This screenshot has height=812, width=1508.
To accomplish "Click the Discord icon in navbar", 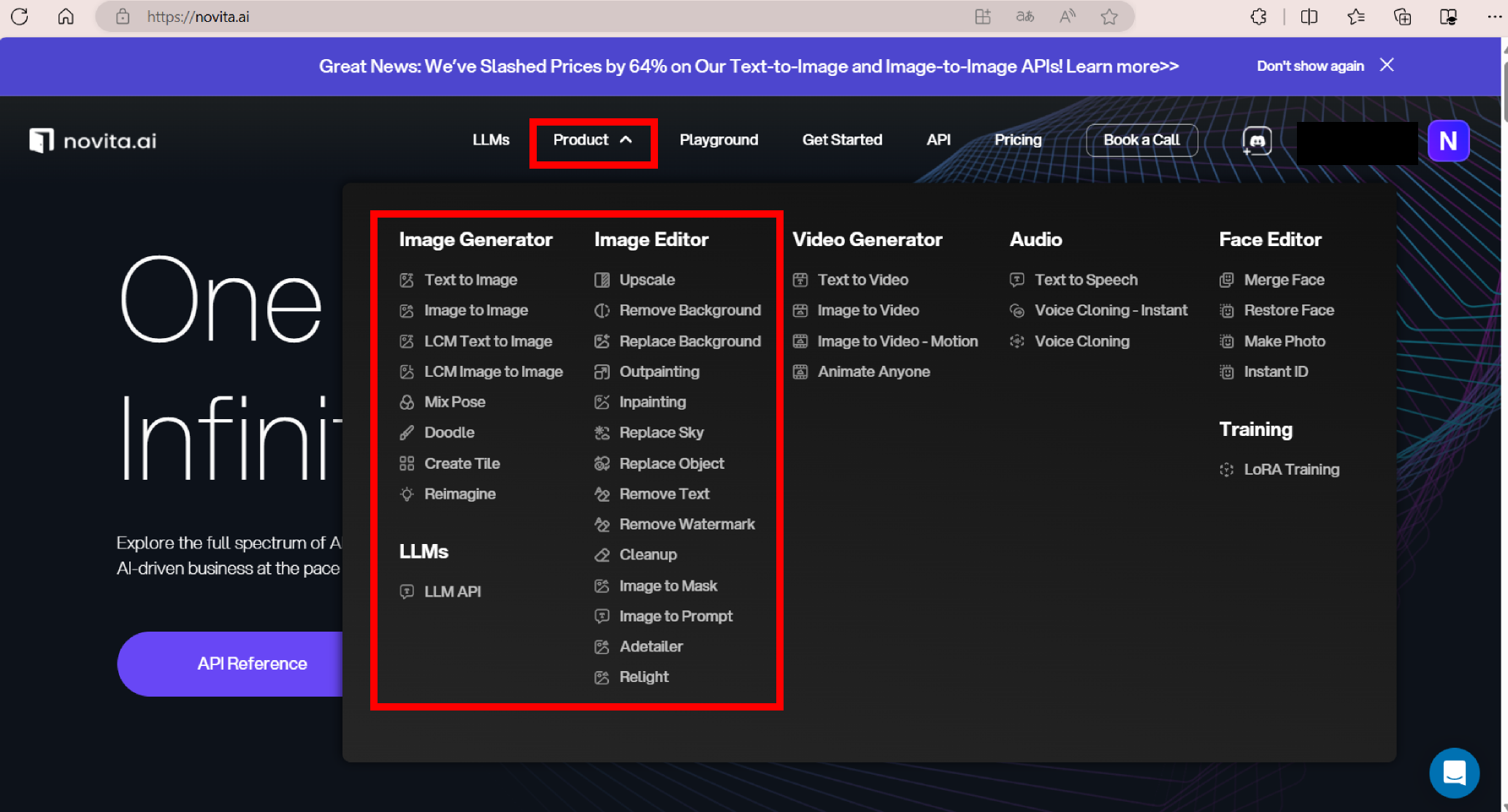I will click(1257, 140).
